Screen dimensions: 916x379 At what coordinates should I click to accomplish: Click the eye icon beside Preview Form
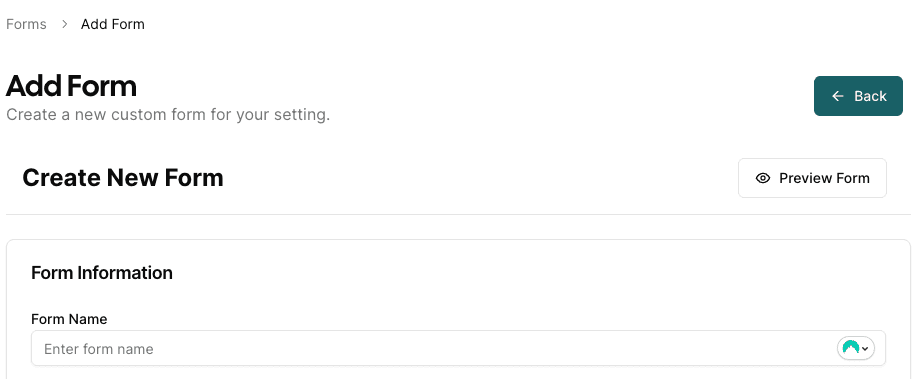coord(762,178)
